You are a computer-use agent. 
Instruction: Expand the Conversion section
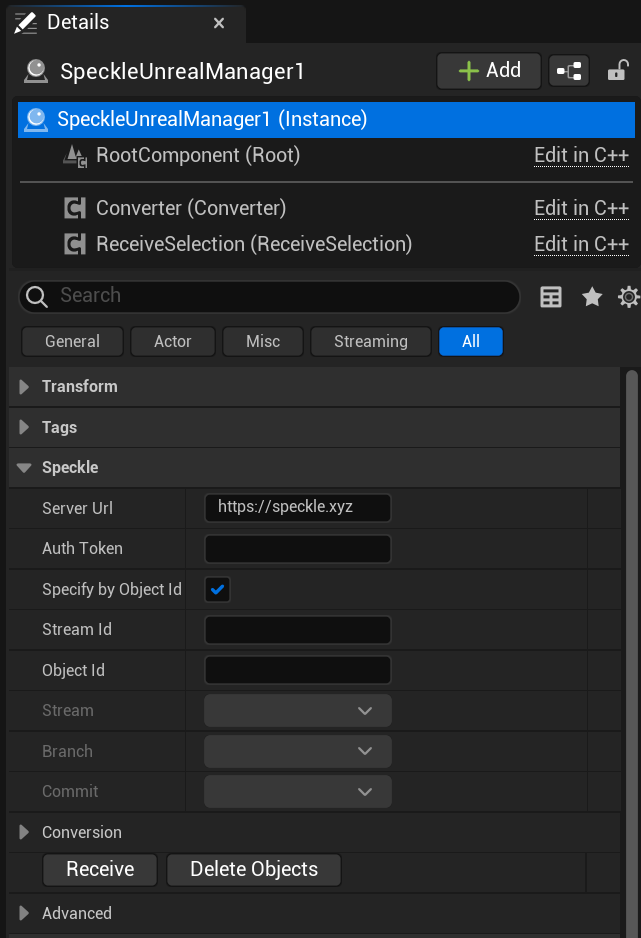[24, 832]
